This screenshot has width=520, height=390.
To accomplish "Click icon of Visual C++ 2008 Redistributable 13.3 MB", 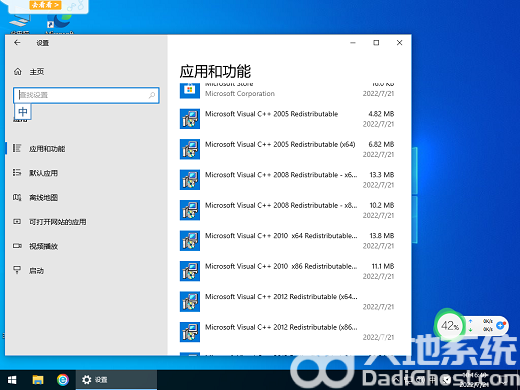I will [x=190, y=180].
